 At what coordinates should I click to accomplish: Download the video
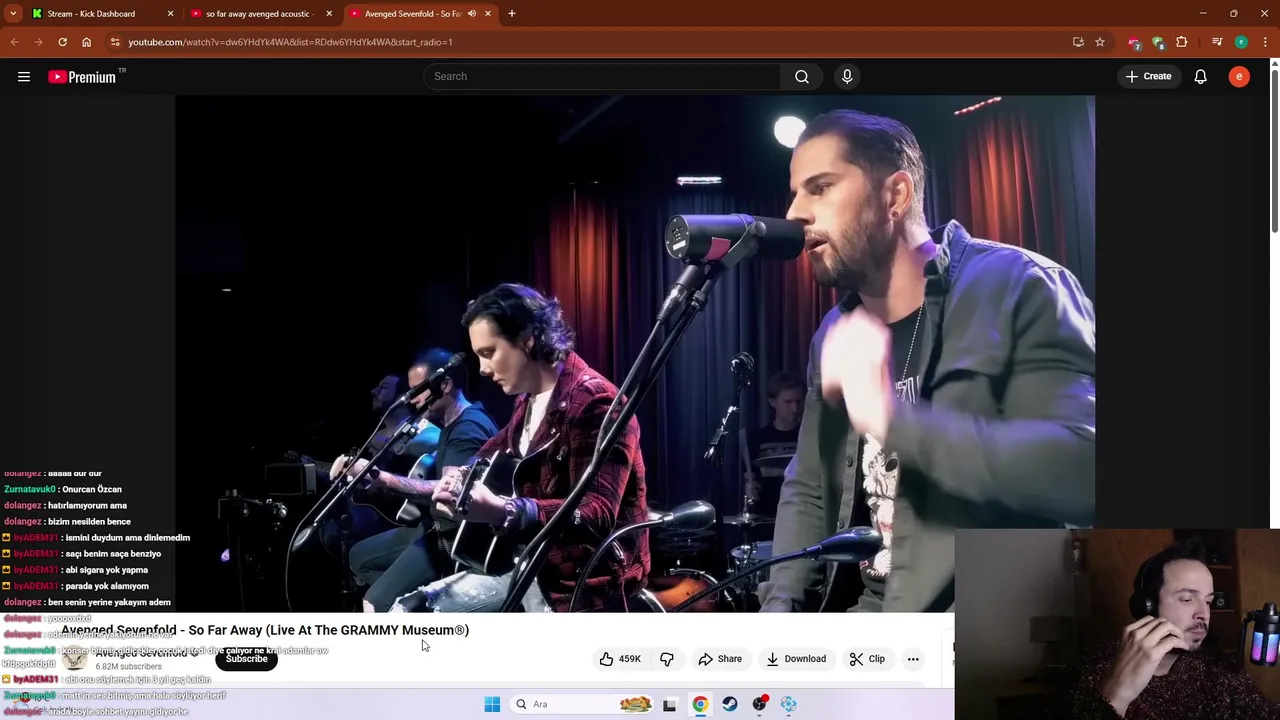[796, 659]
